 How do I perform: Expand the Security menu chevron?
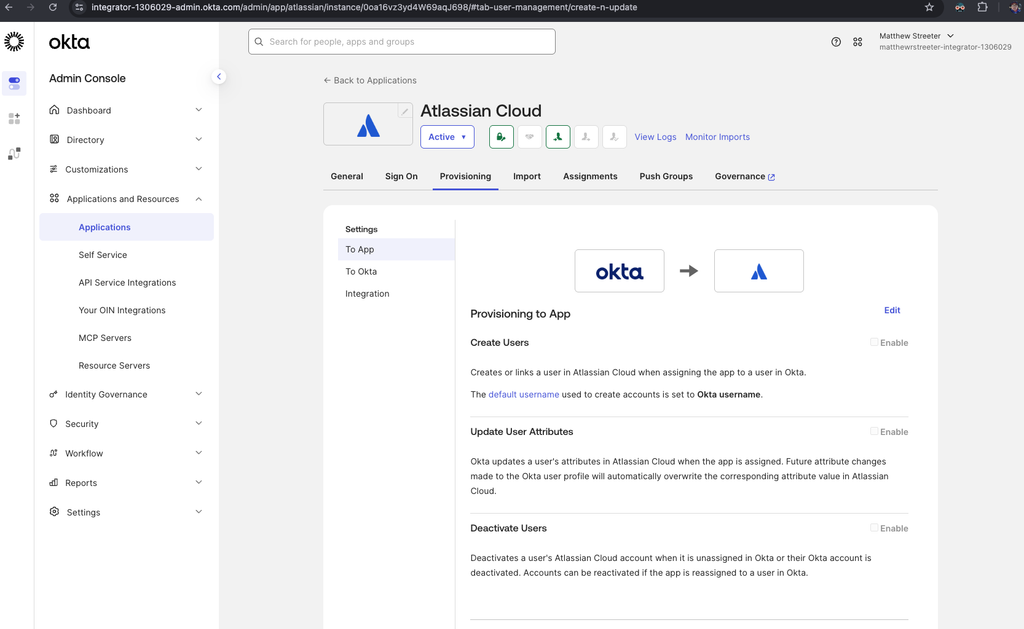199,423
